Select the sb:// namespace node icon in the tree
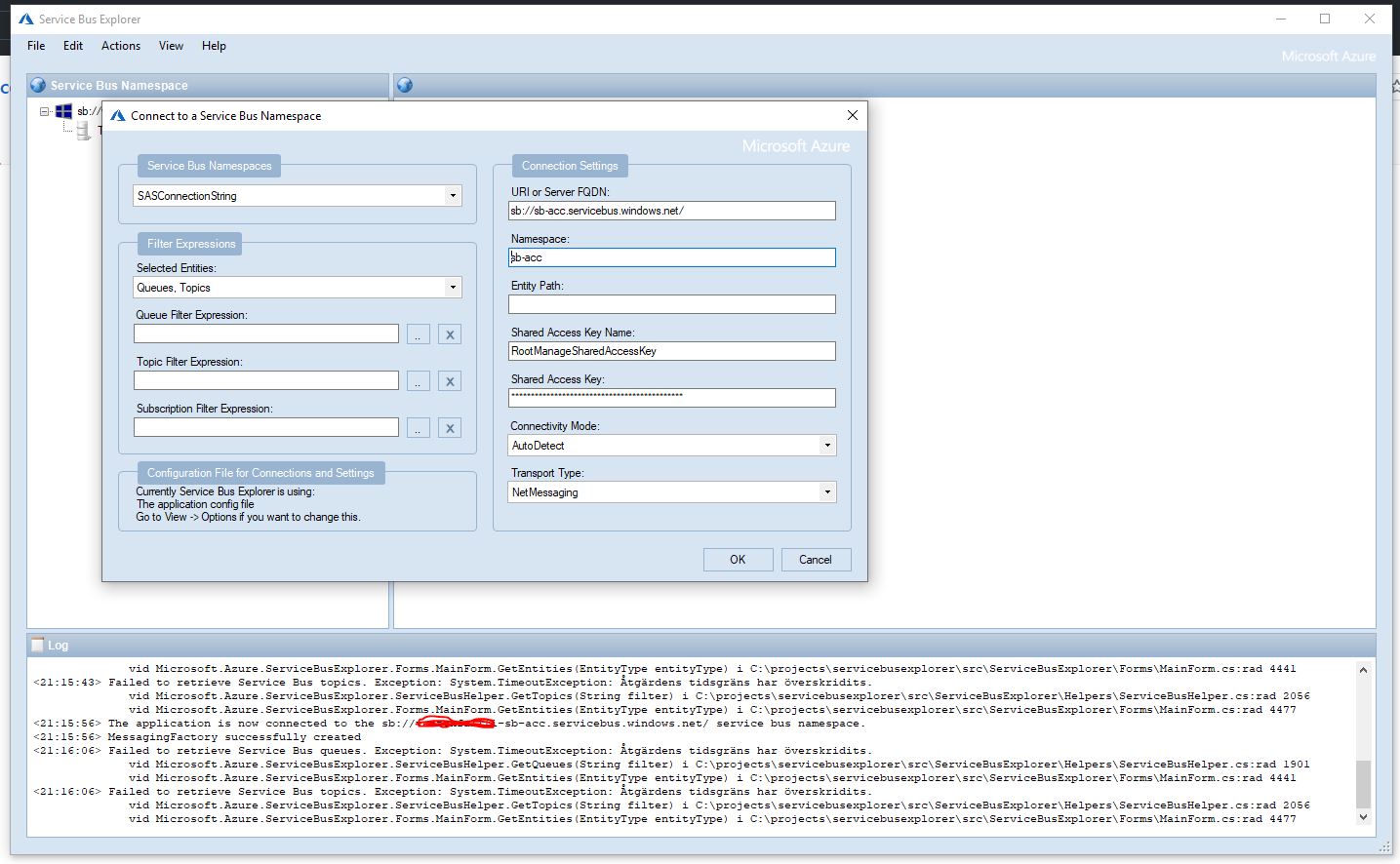Screen dimensions: 1400x864 point(64,110)
